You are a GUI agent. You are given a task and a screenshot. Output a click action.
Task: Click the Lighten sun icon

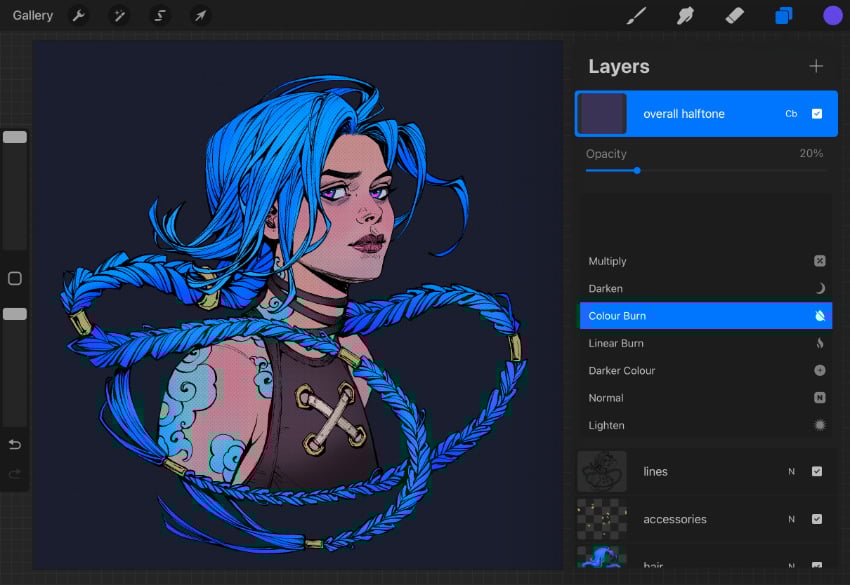click(820, 425)
